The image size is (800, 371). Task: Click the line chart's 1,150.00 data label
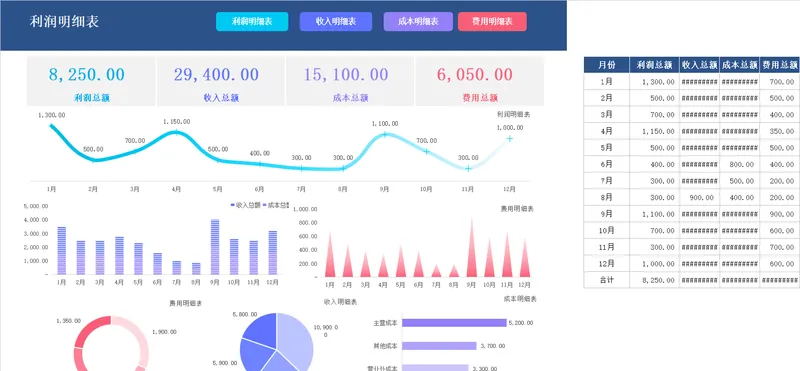pyautogui.click(x=177, y=121)
